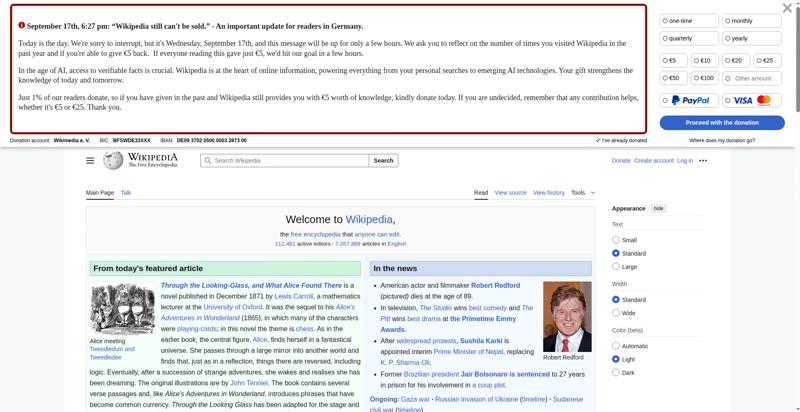Choose the €20 donation amount
Image resolution: width=800 pixels, height=412 pixels.
click(736, 60)
